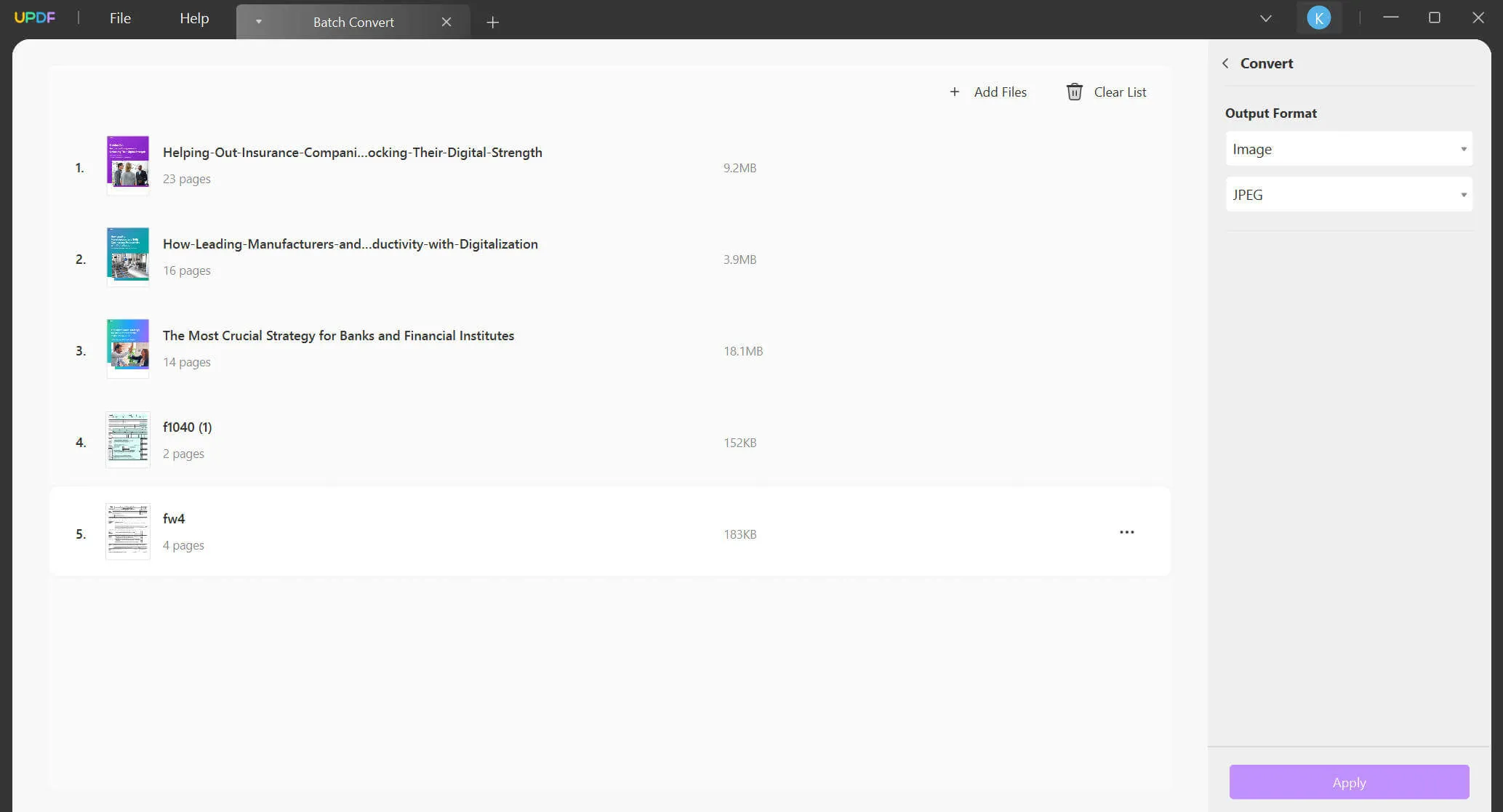
Task: Select the Banks and Financial Institutes file
Action: (x=338, y=336)
